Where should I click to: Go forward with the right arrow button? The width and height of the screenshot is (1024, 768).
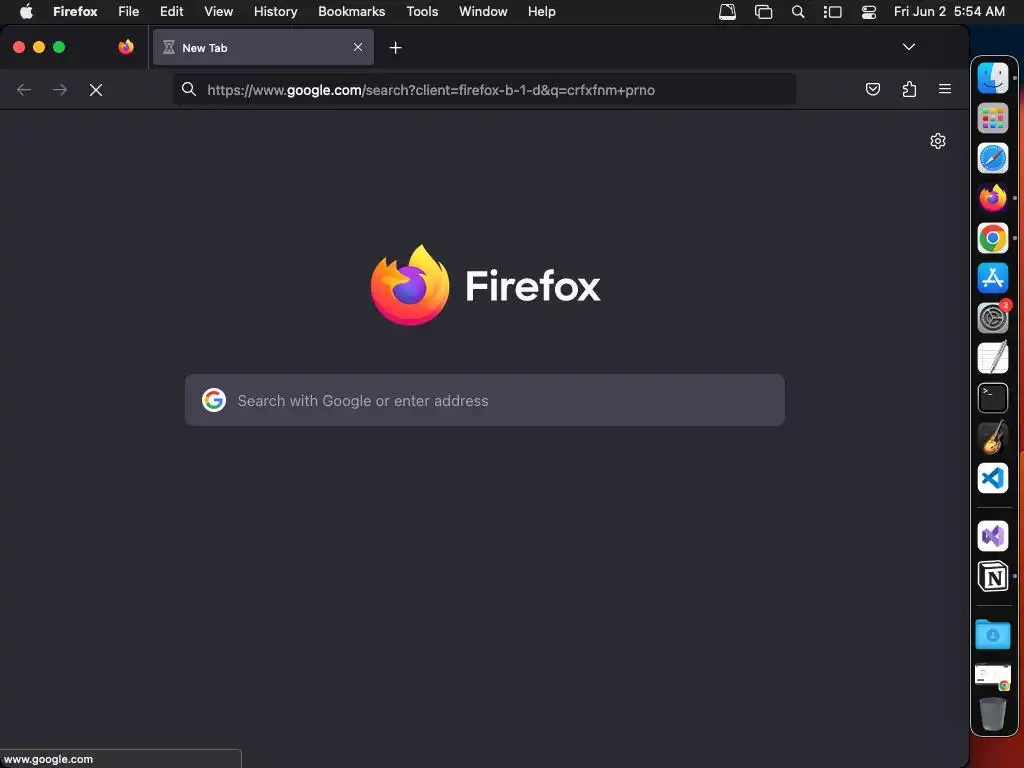[x=60, y=90]
